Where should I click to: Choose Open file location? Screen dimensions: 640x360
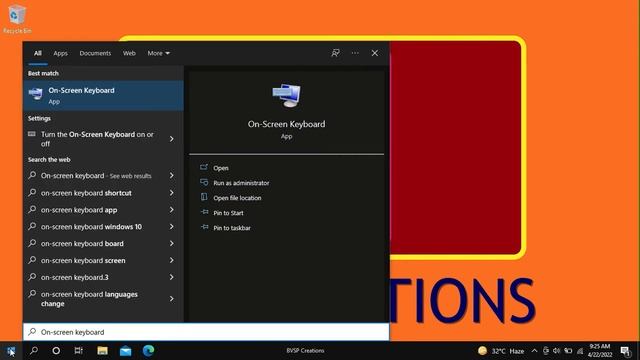tap(237, 198)
